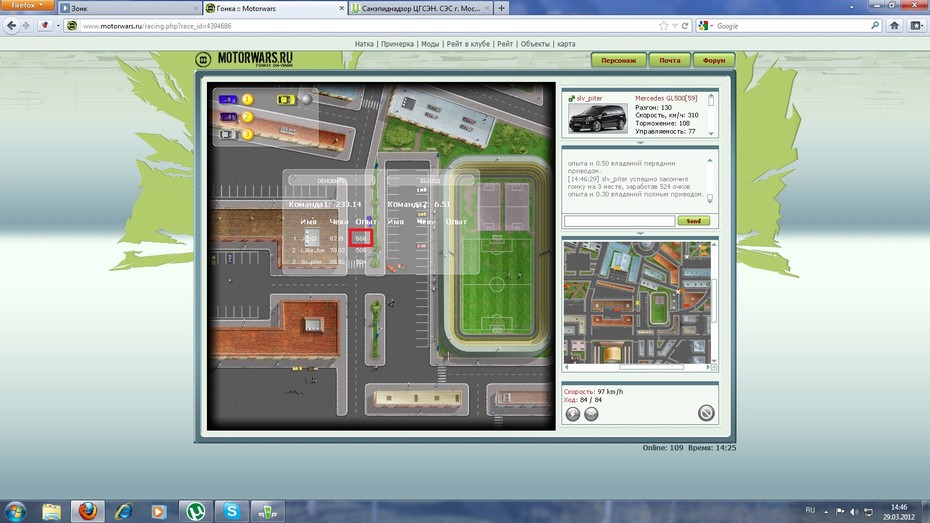Click the slv_piter player name
The width and height of the screenshot is (930, 523).
589,98
